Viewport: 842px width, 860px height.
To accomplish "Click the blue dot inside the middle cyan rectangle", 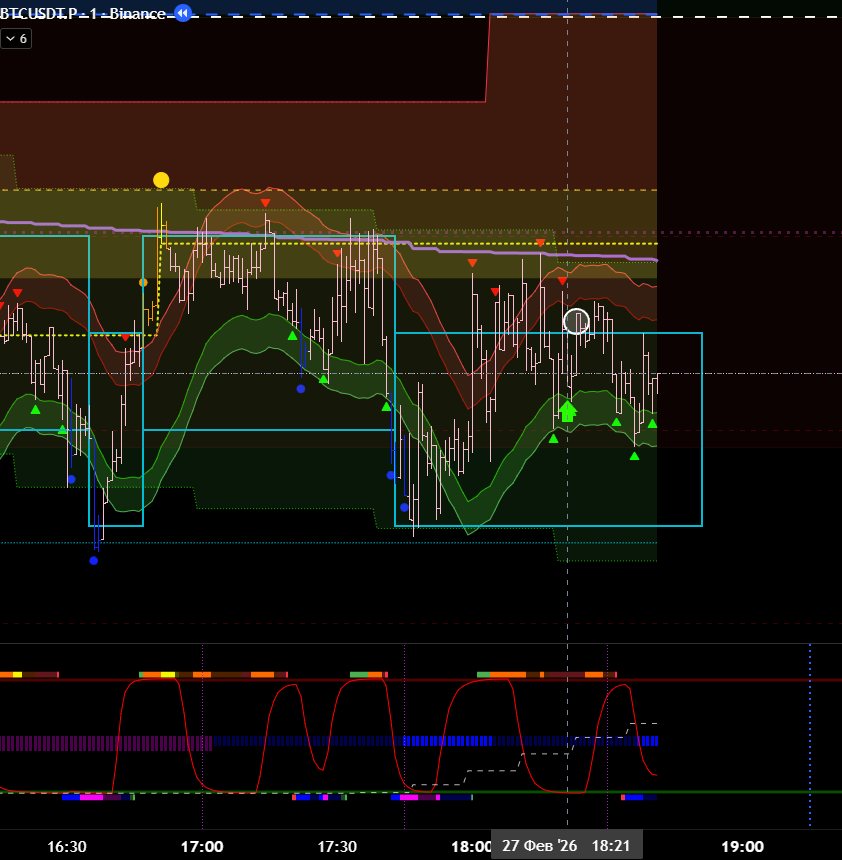I will 301,389.
